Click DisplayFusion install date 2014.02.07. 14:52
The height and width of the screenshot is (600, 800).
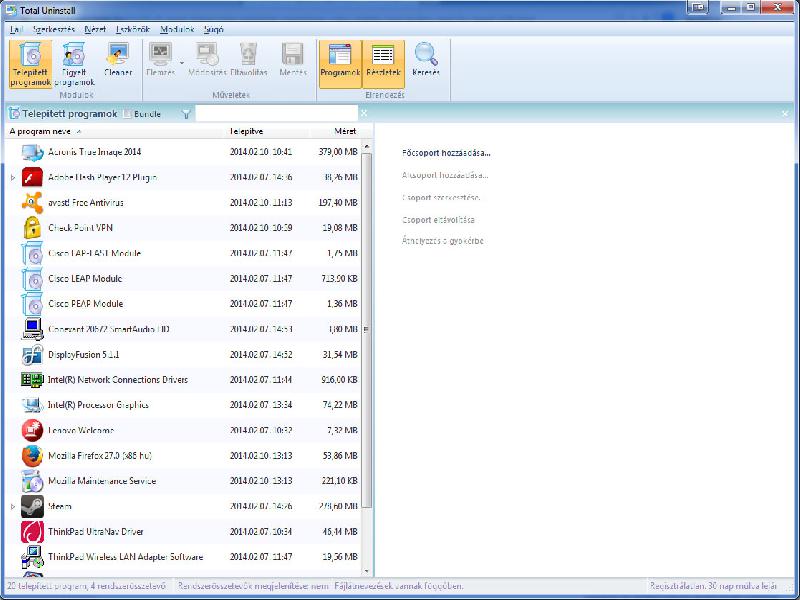tap(261, 355)
